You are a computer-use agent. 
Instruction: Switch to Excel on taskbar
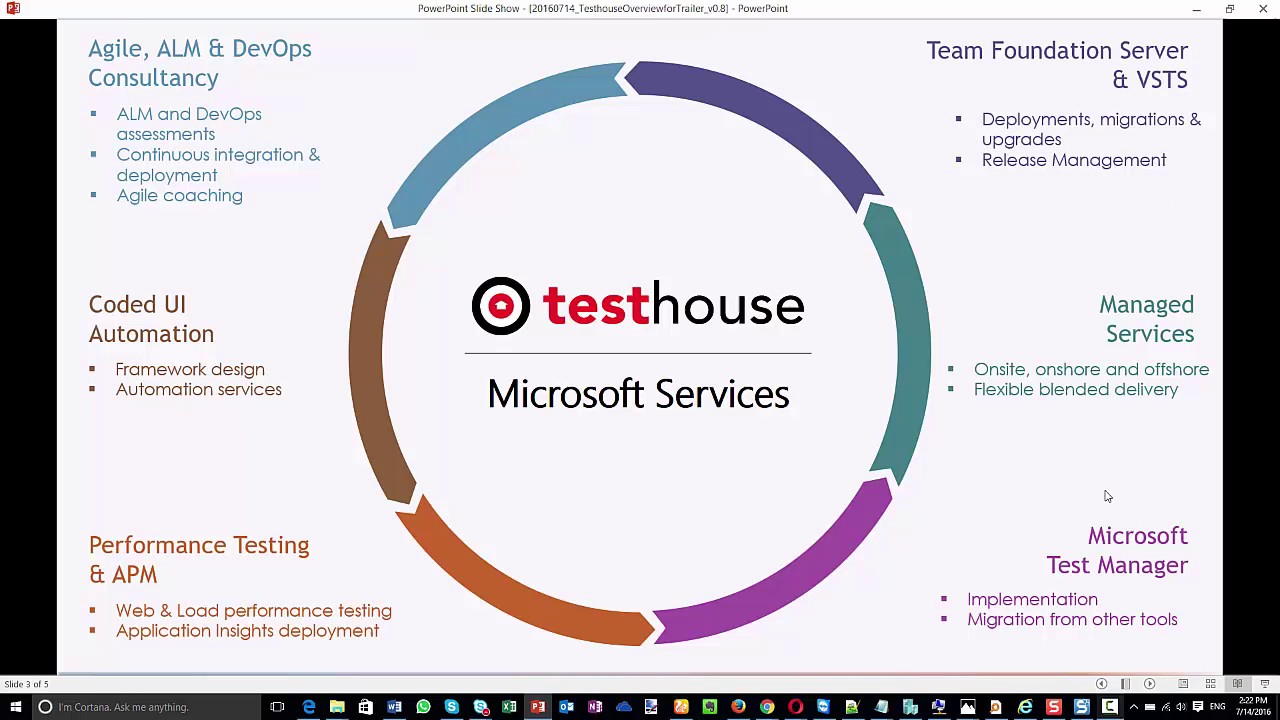pos(509,707)
